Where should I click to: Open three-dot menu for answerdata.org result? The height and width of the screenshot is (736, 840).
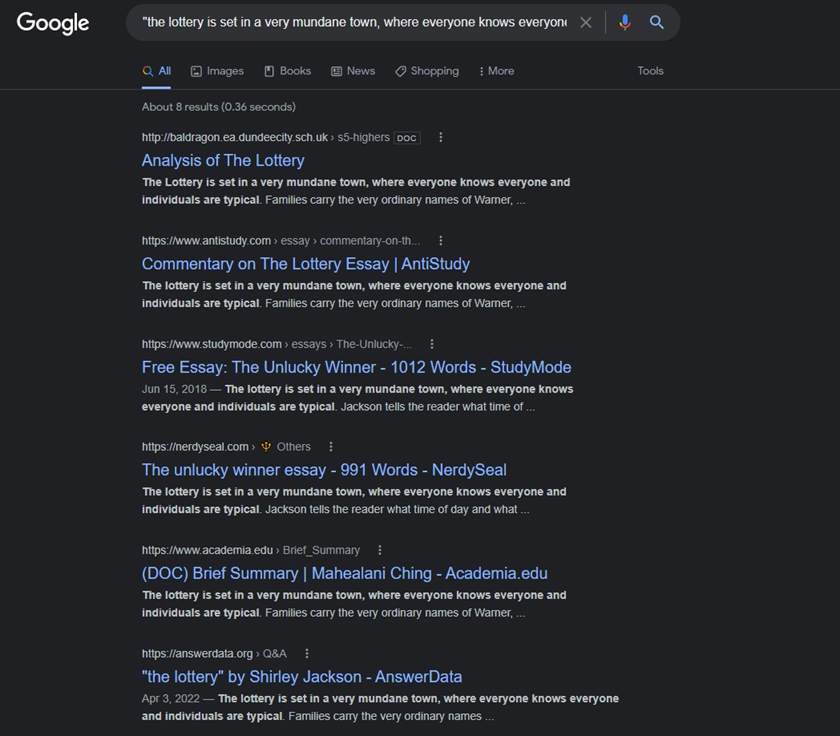coord(307,653)
